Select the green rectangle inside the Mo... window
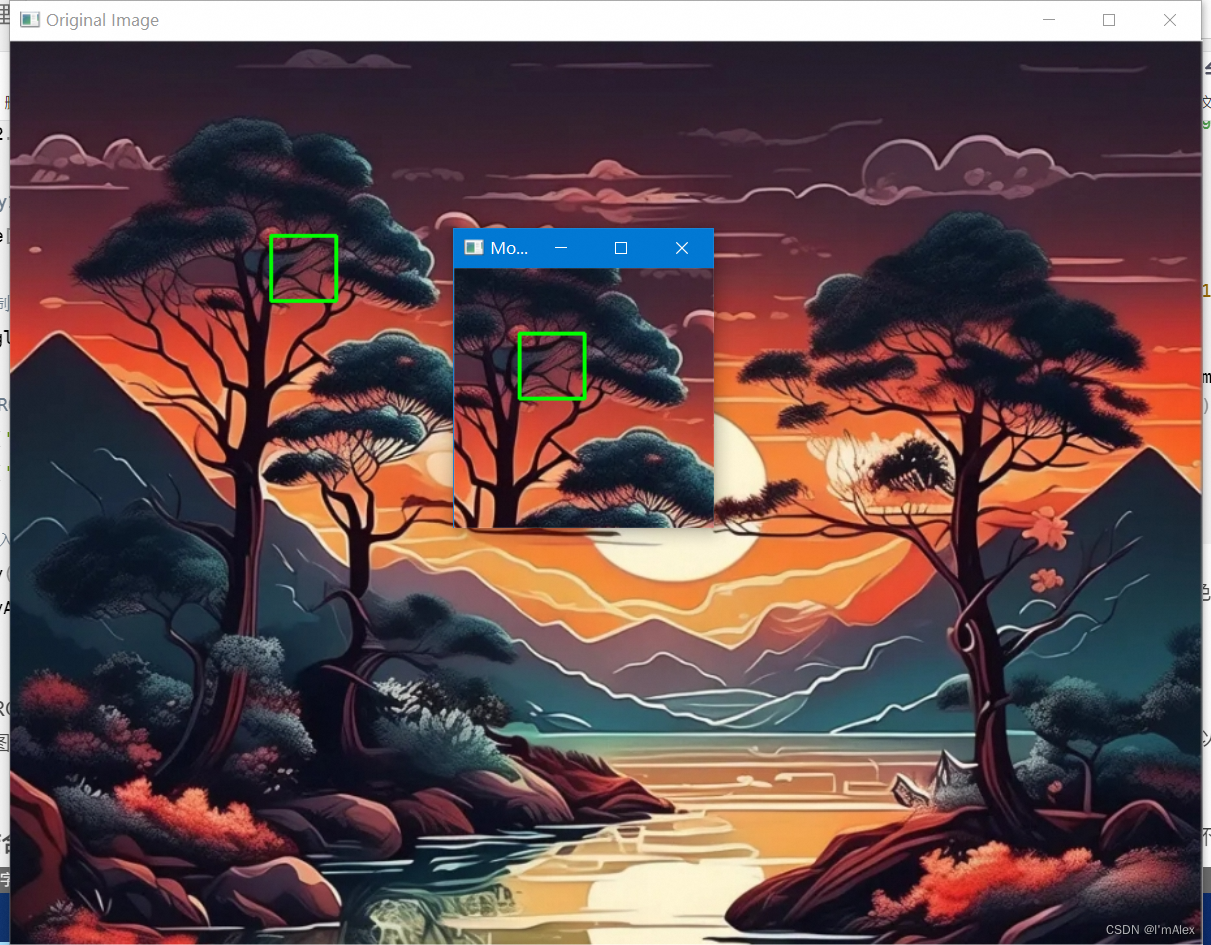Image resolution: width=1211 pixels, height=945 pixels. pyautogui.click(x=551, y=365)
